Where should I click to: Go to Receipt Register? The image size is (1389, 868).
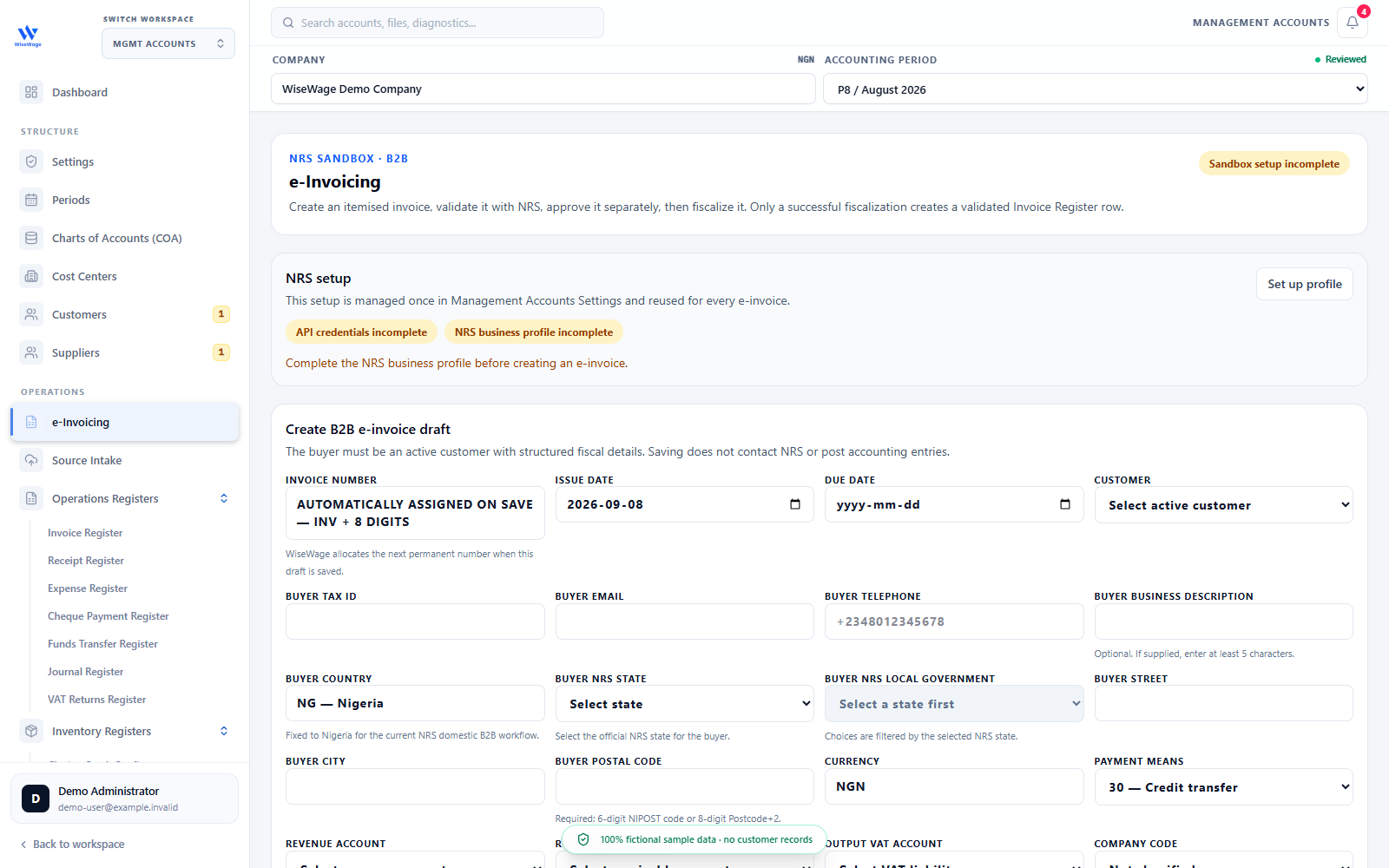tap(86, 561)
